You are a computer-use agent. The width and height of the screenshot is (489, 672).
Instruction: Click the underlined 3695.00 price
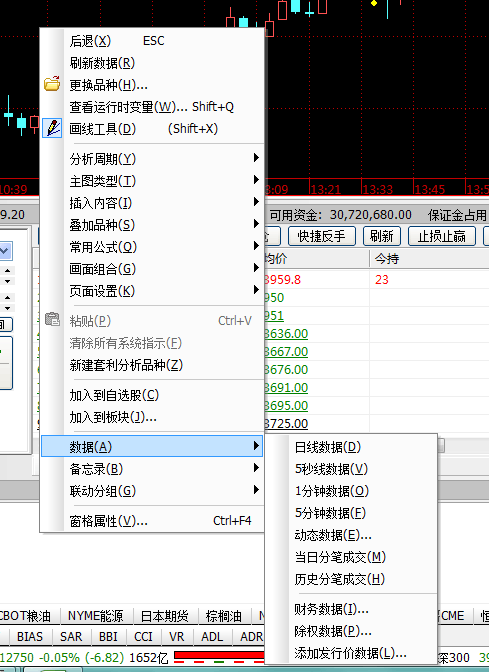286,405
